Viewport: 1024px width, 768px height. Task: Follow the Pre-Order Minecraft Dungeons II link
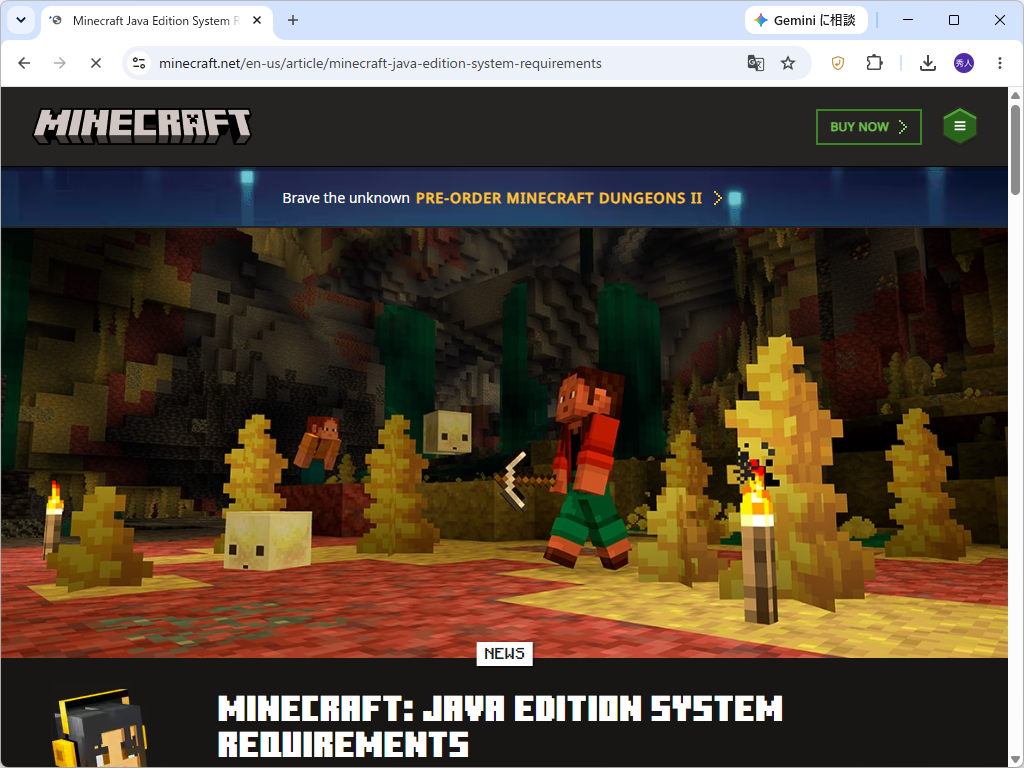pyautogui.click(x=559, y=198)
